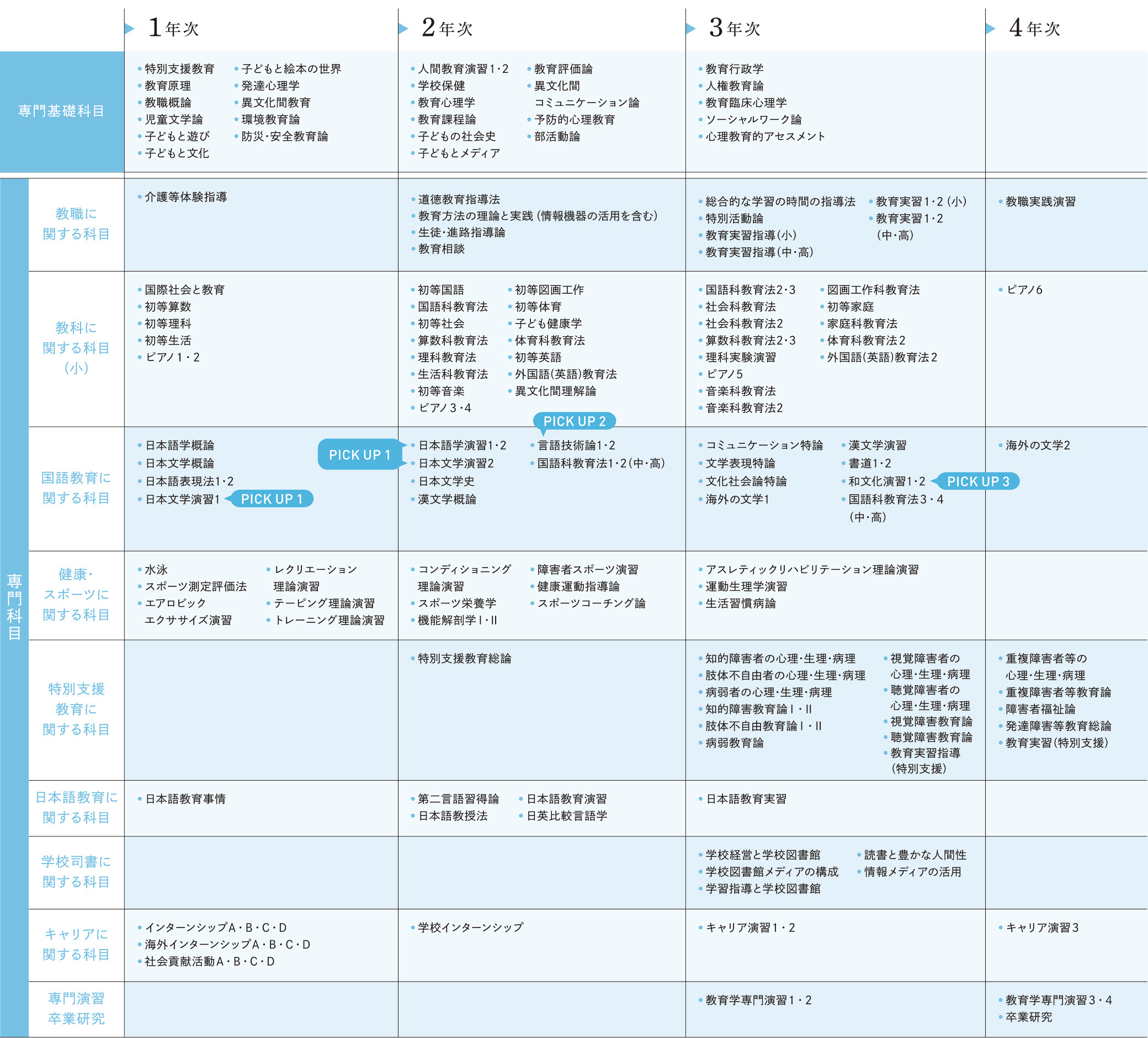Click the 学校司書に関する科目 row label
This screenshot has width=1148, height=1038.
click(x=76, y=872)
